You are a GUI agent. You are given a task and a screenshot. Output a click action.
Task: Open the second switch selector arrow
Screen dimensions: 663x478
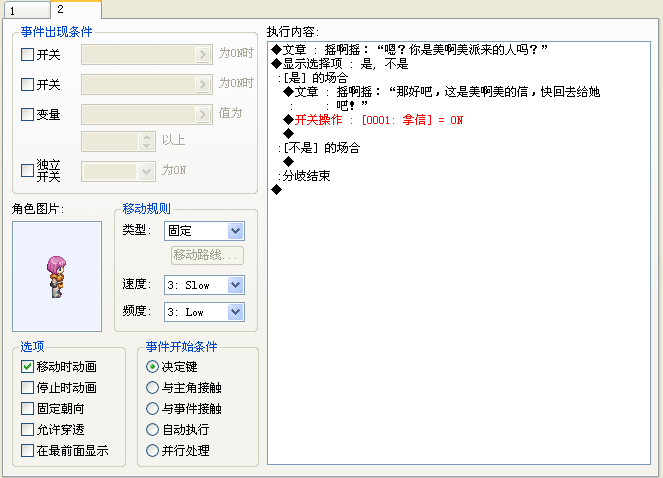click(x=203, y=85)
